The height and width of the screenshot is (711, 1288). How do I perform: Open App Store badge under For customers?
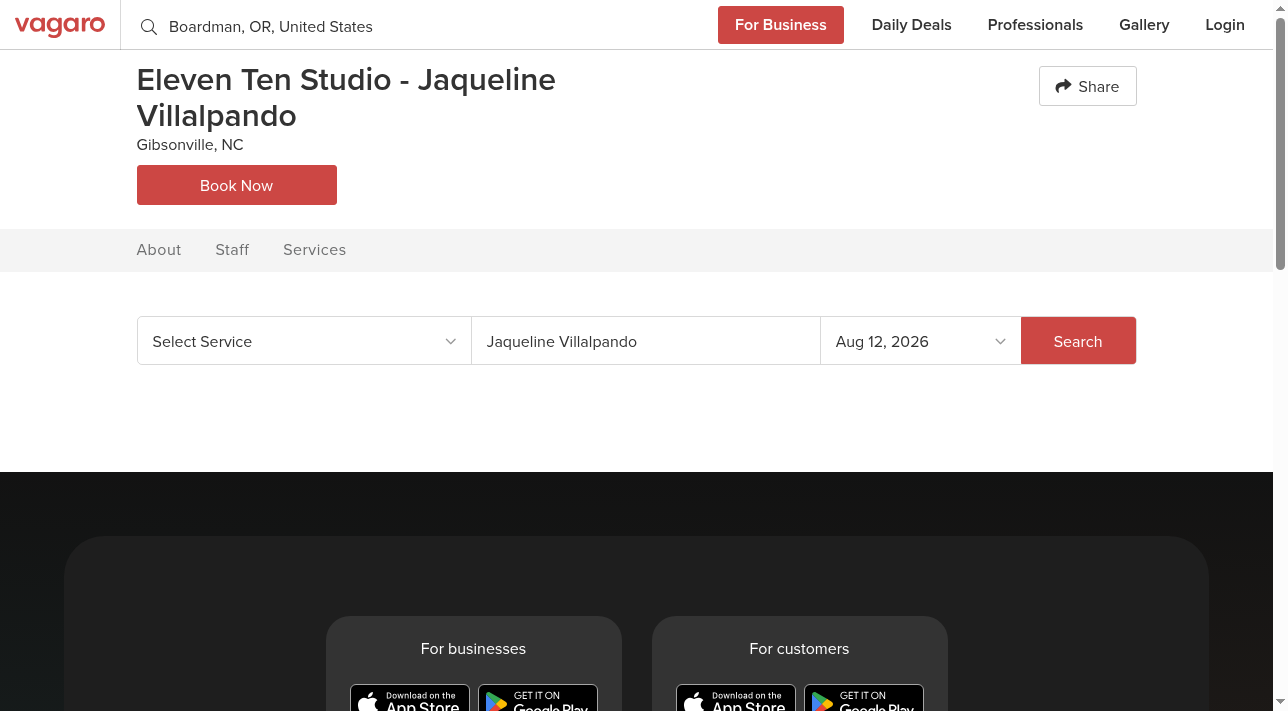point(736,698)
